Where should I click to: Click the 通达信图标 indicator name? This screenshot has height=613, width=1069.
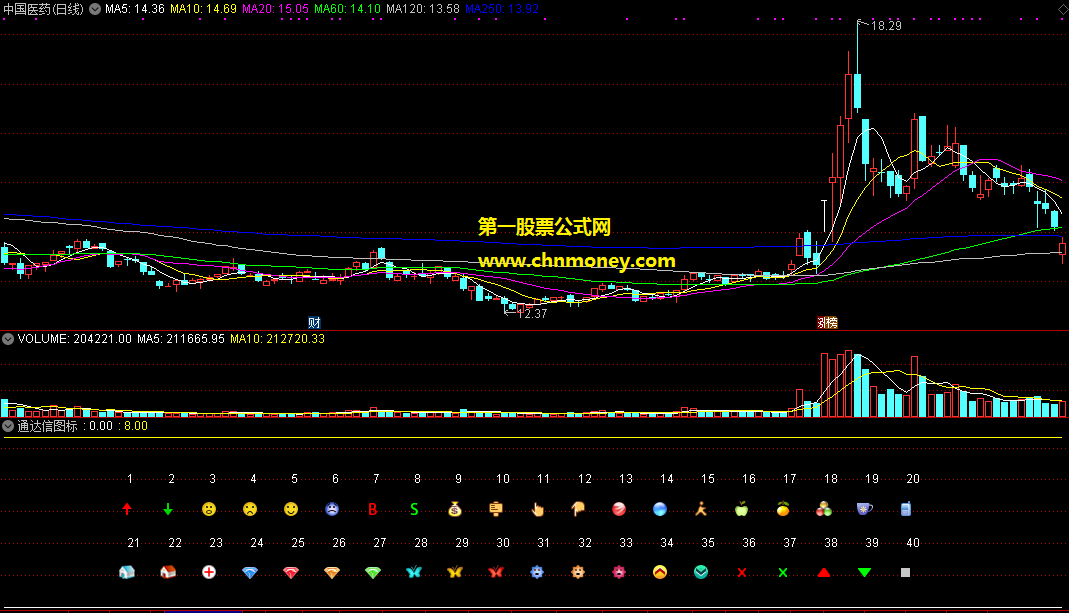coord(47,426)
